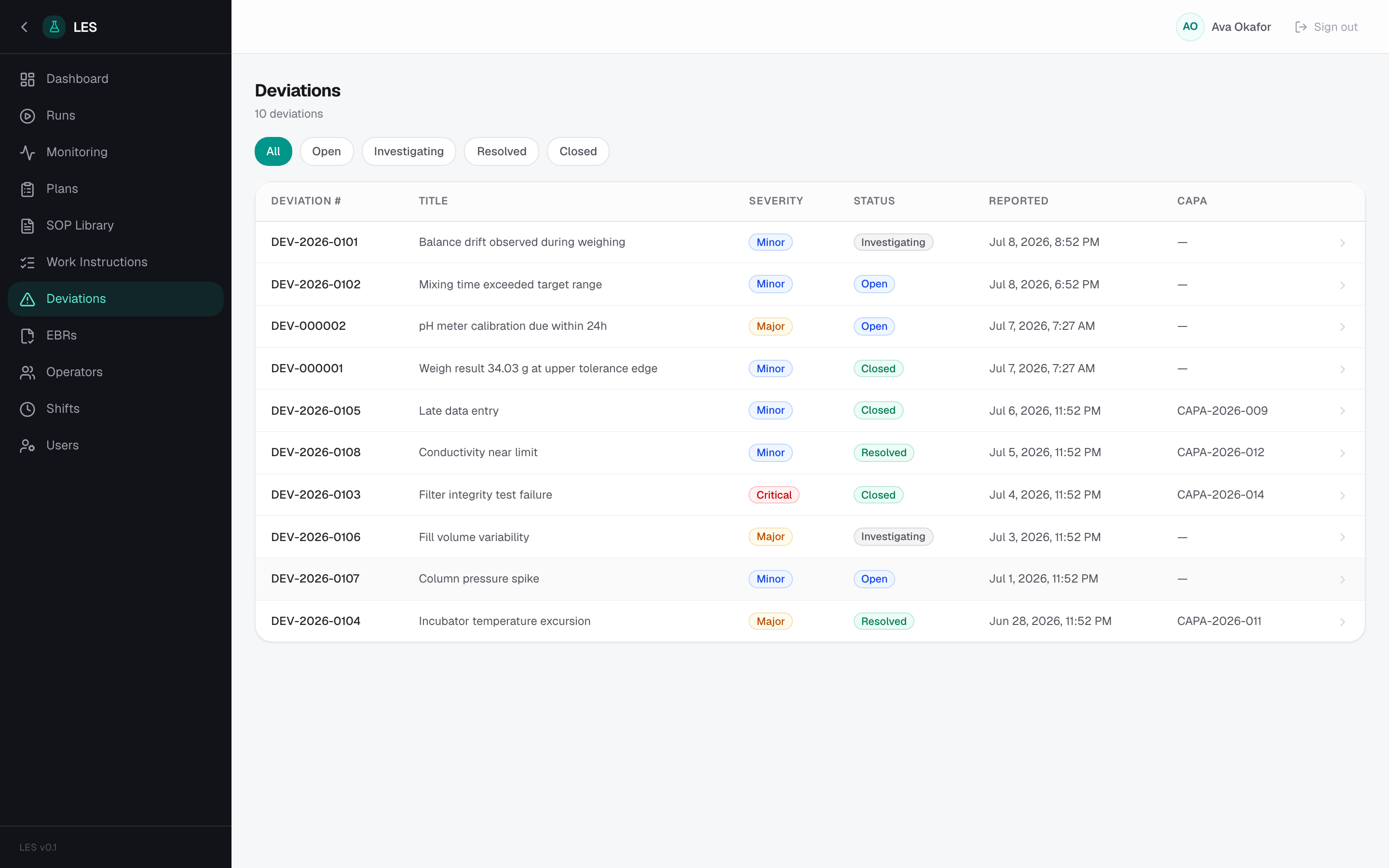Click the Runs play-circle icon

[x=27, y=116]
